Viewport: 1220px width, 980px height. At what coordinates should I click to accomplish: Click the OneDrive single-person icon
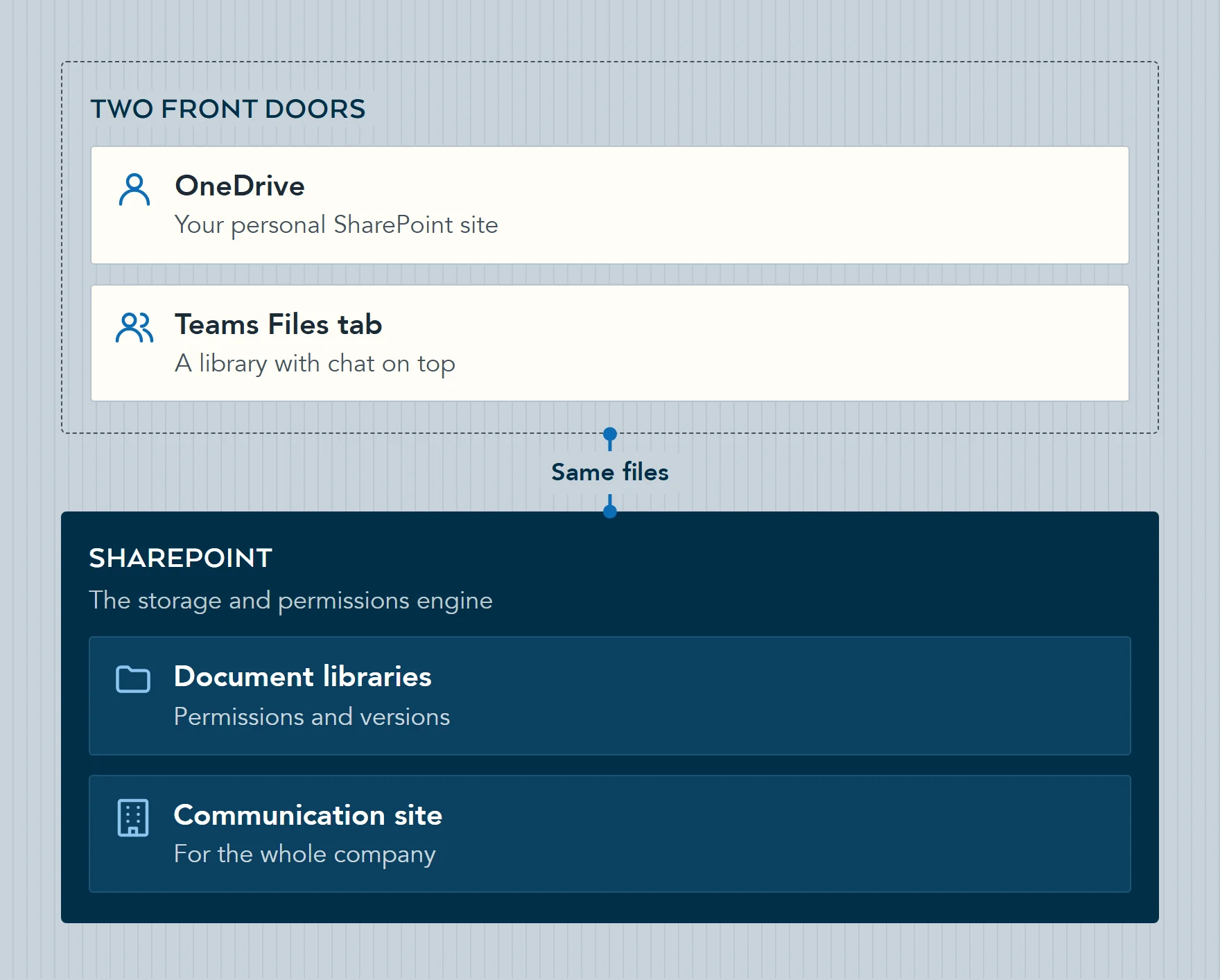point(134,190)
